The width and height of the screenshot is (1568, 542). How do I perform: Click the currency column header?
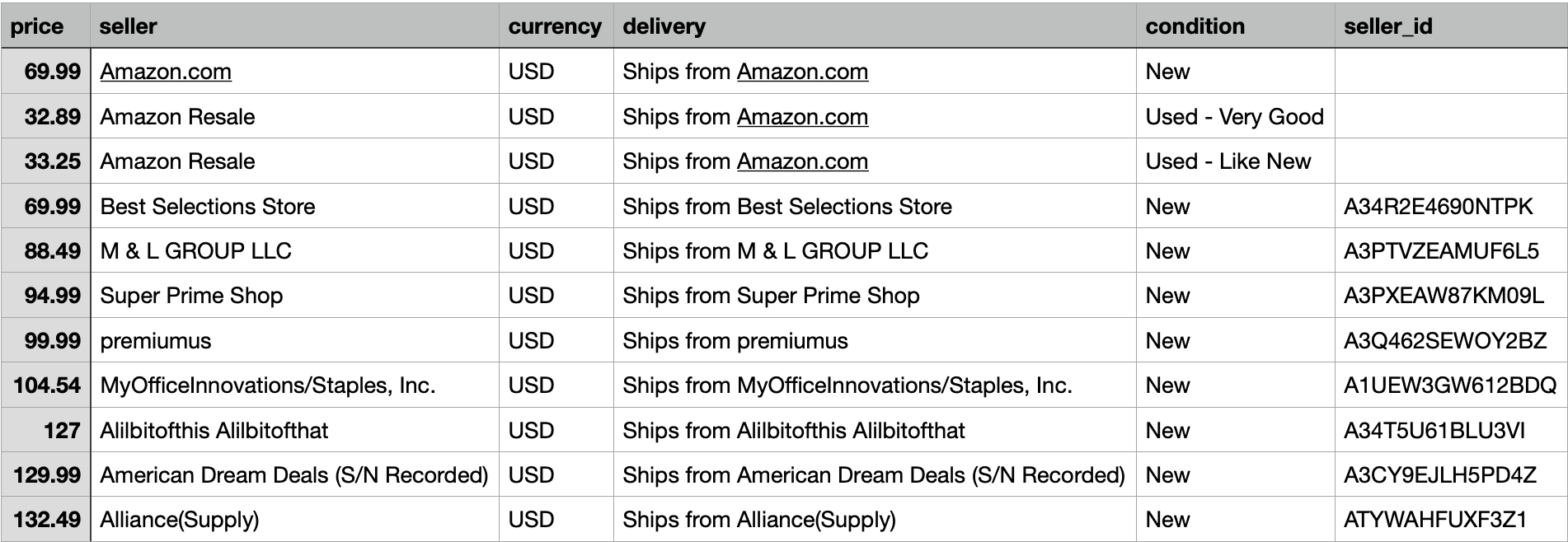click(x=556, y=26)
